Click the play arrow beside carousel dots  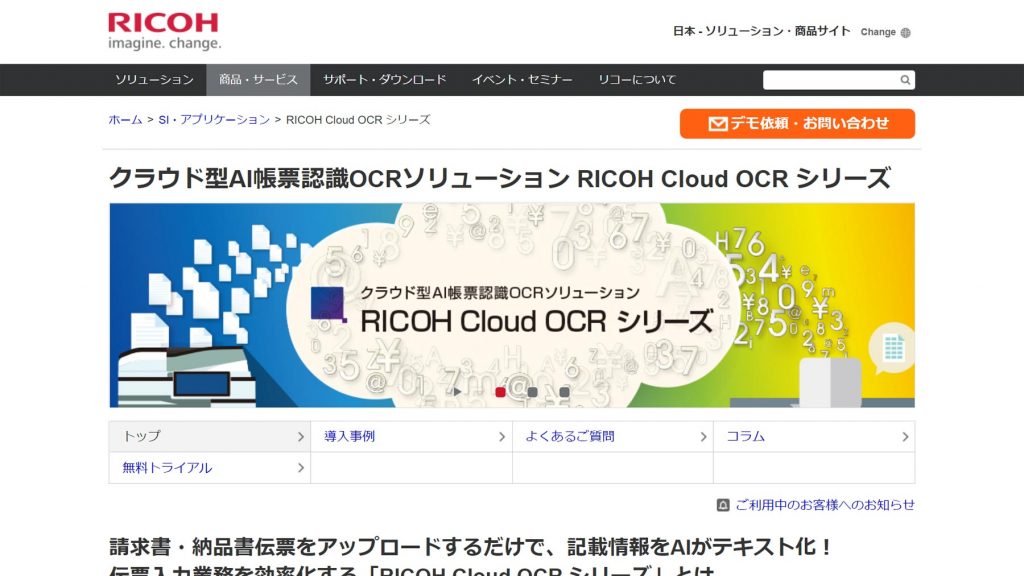(458, 392)
